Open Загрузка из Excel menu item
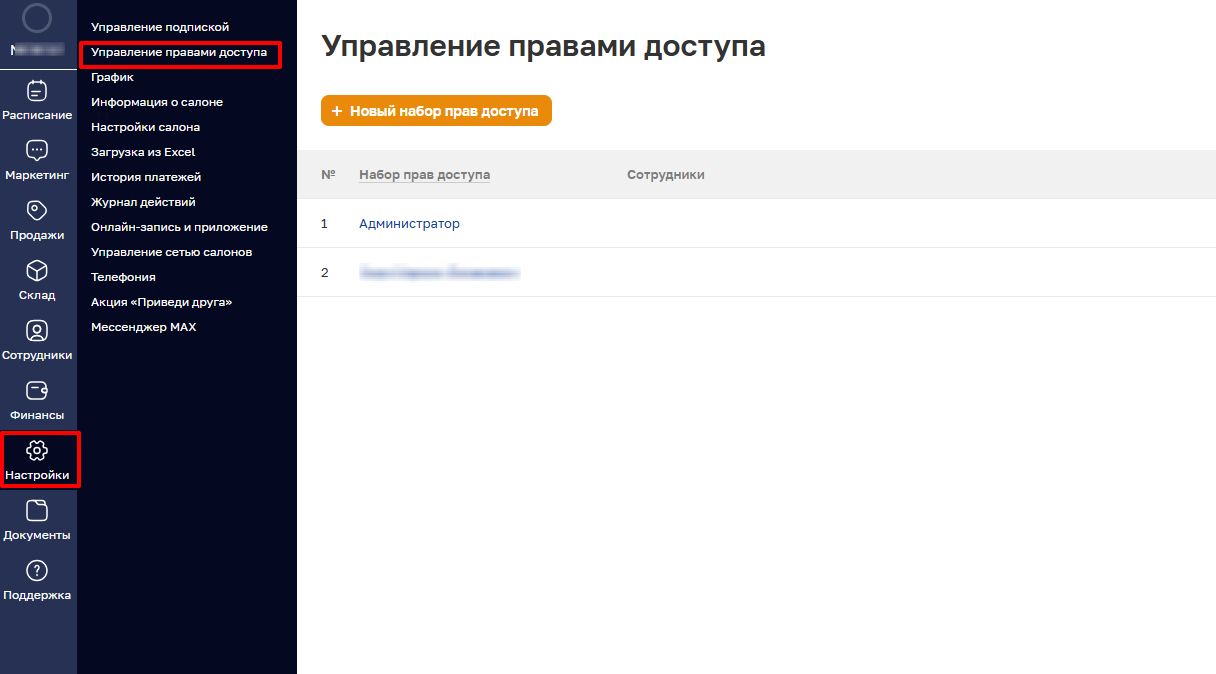Image resolution: width=1216 pixels, height=674 pixels. click(143, 152)
